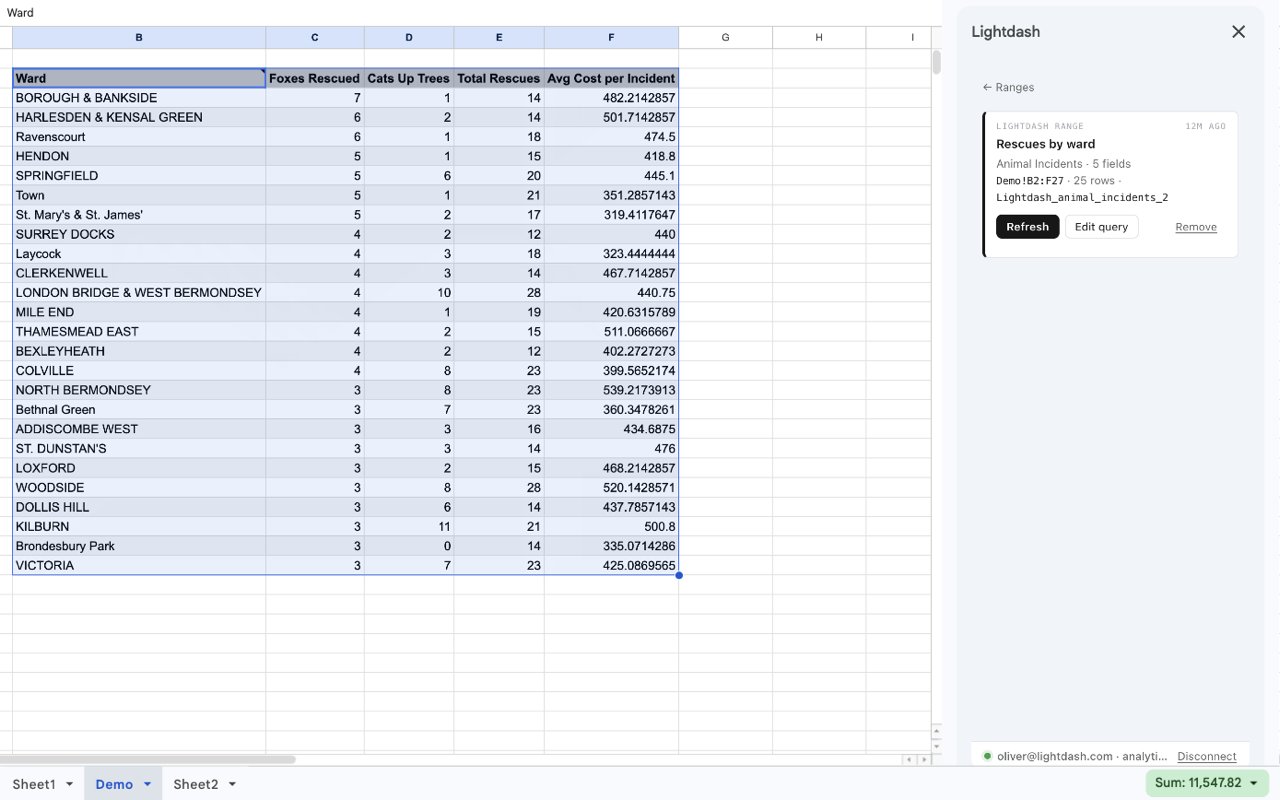
Task: Select column B header
Action: click(x=139, y=37)
